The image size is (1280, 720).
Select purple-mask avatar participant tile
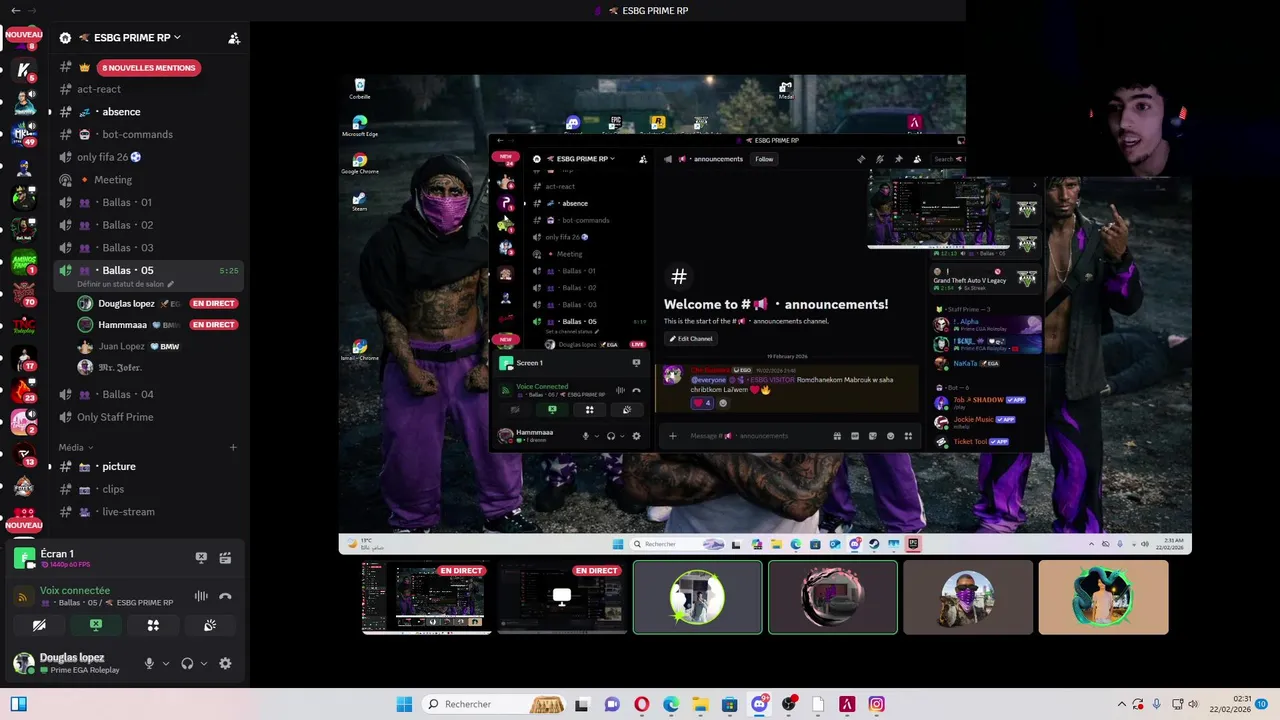968,597
